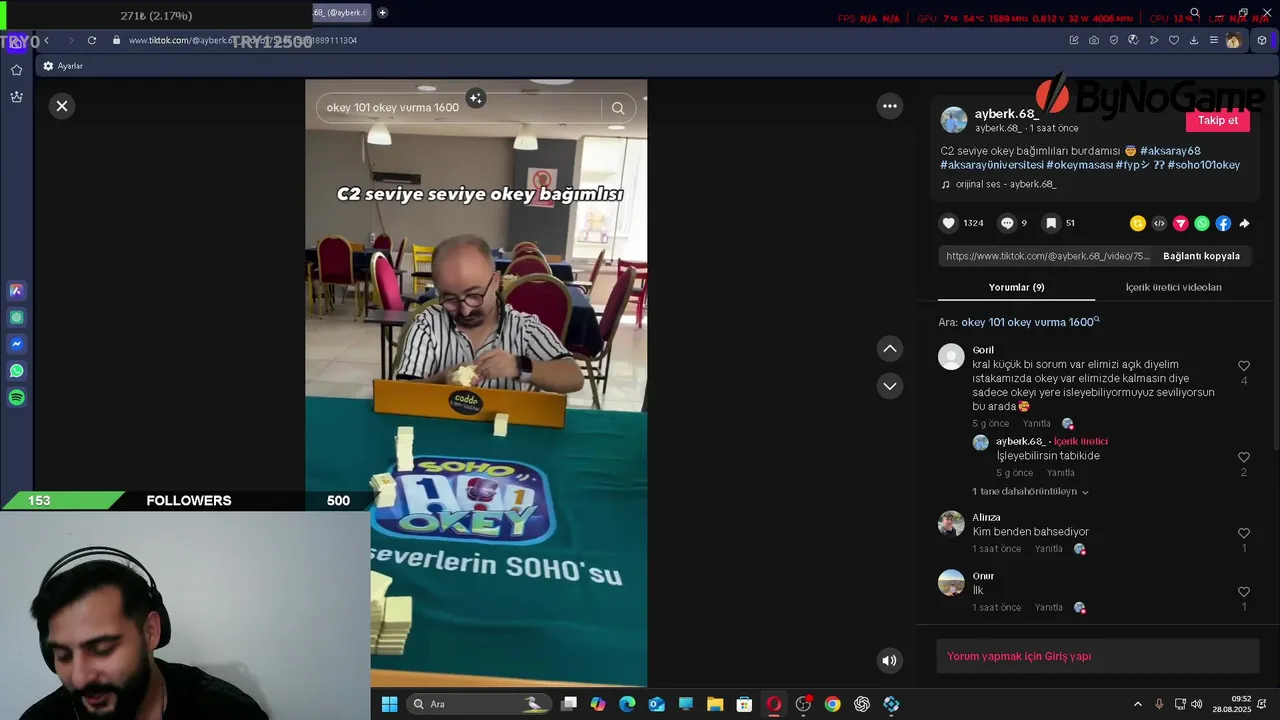This screenshot has height=720, width=1280.
Task: Click the taskbar Ara search box
Action: pyautogui.click(x=479, y=704)
